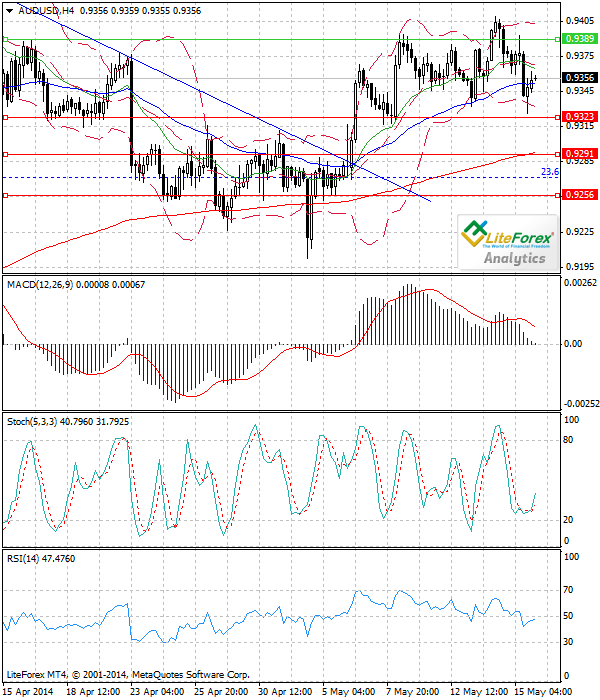The width and height of the screenshot is (600, 700).
Task: Click the red 0.9256 price level tag
Action: pos(580,195)
